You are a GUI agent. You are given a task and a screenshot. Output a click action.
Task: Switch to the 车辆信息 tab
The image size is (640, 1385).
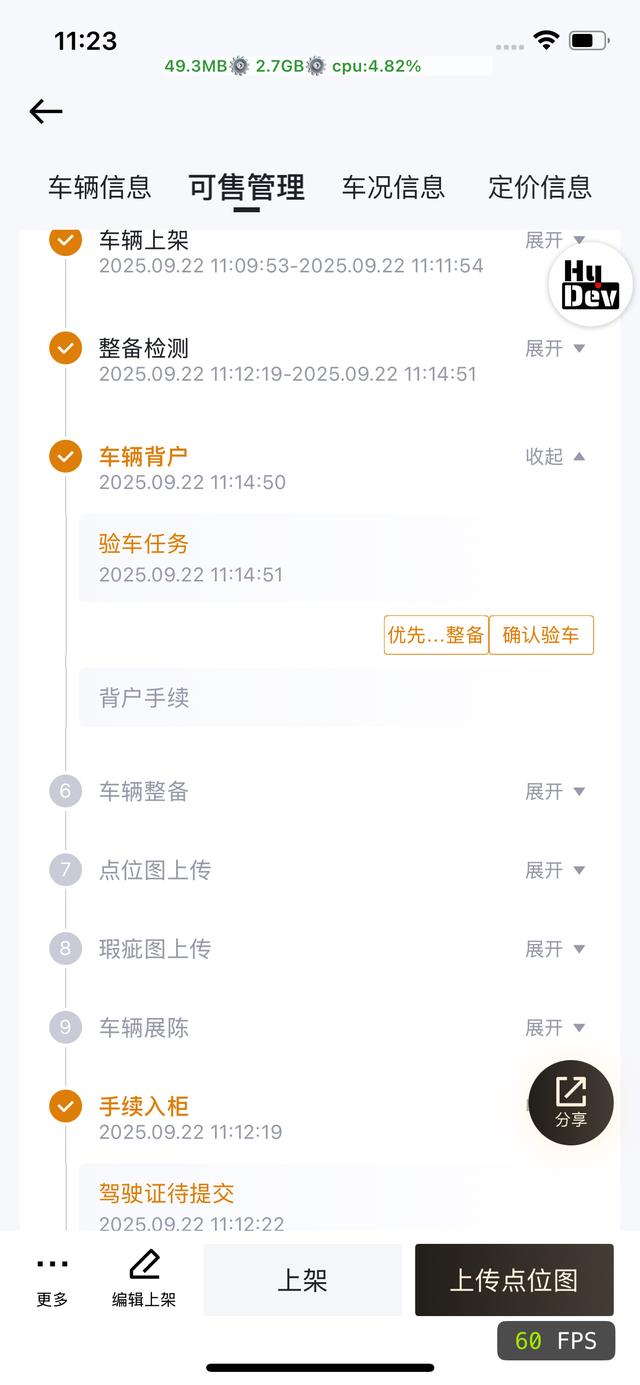[100, 187]
